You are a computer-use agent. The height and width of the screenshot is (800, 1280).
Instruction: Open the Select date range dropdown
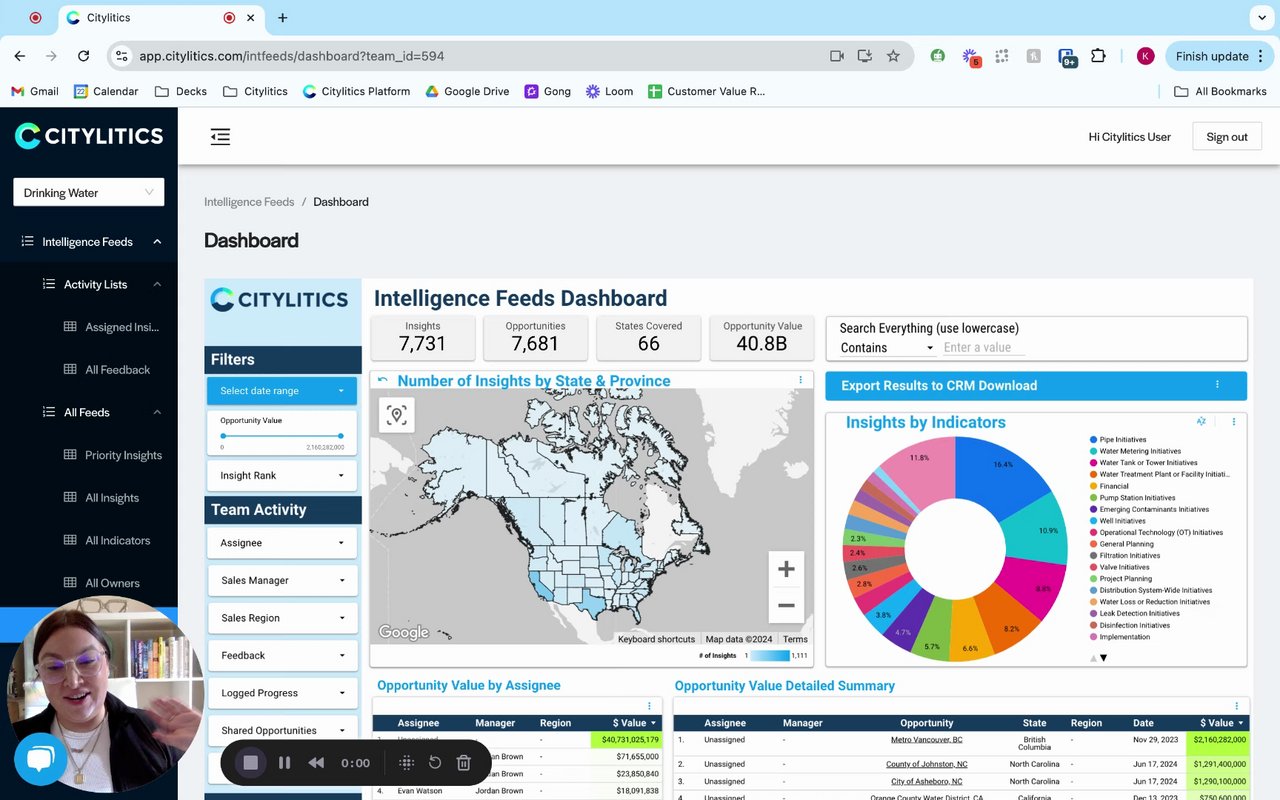pyautogui.click(x=282, y=391)
